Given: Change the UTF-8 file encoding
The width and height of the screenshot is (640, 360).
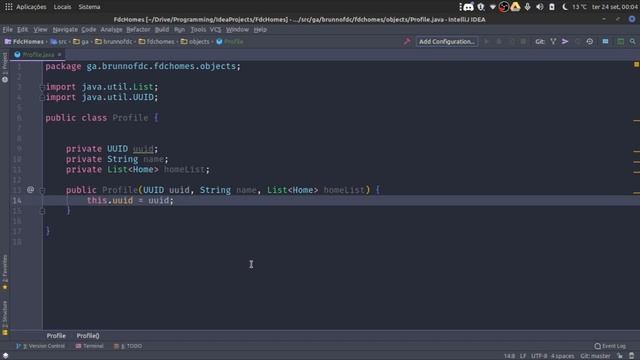Looking at the screenshot, I should pos(539,356).
